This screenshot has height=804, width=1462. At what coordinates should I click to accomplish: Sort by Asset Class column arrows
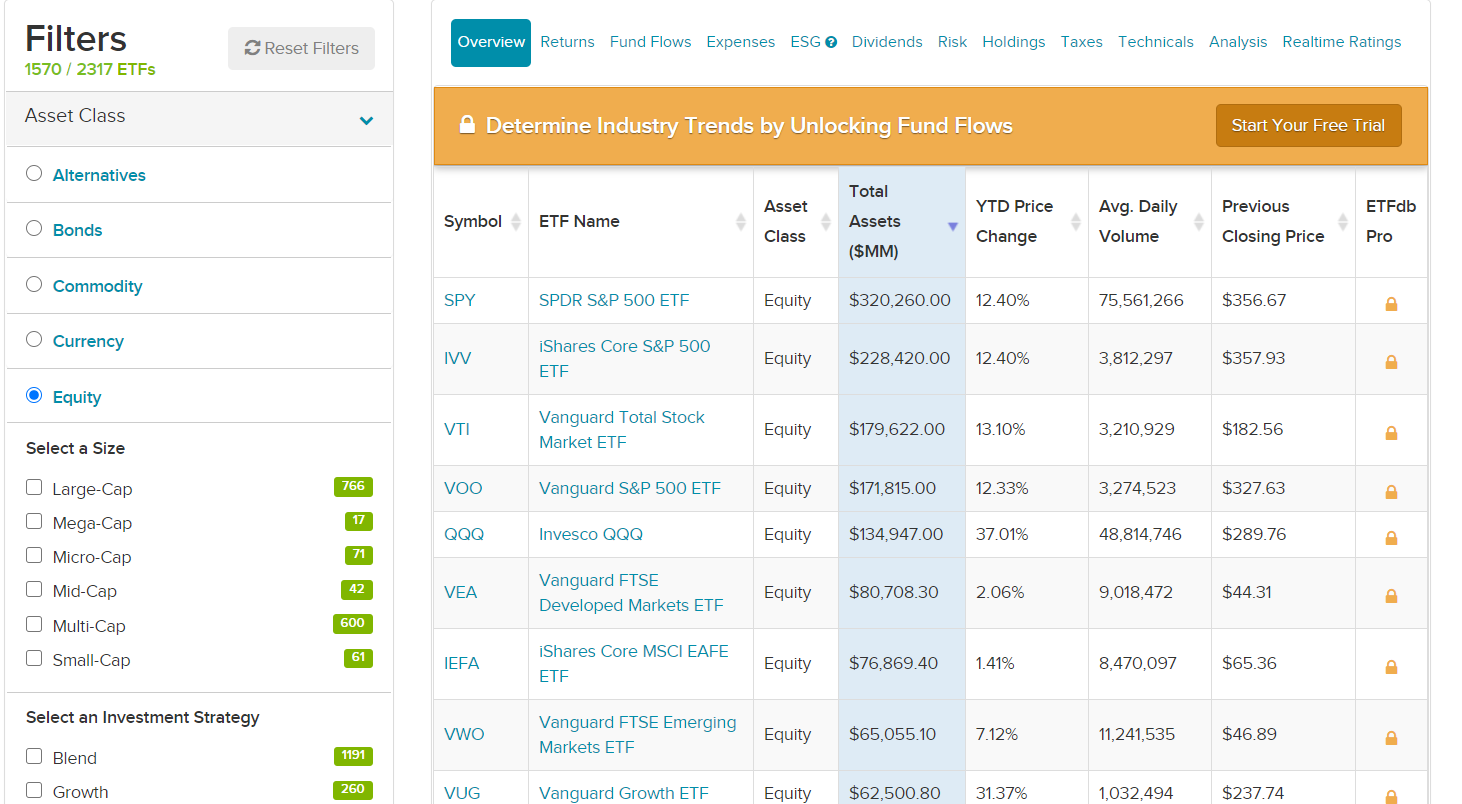click(x=826, y=222)
